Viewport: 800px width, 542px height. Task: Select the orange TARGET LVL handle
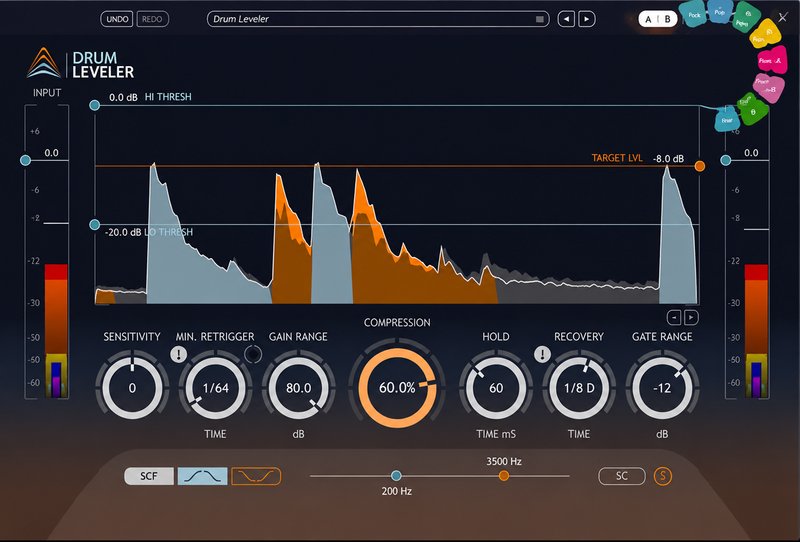[700, 166]
